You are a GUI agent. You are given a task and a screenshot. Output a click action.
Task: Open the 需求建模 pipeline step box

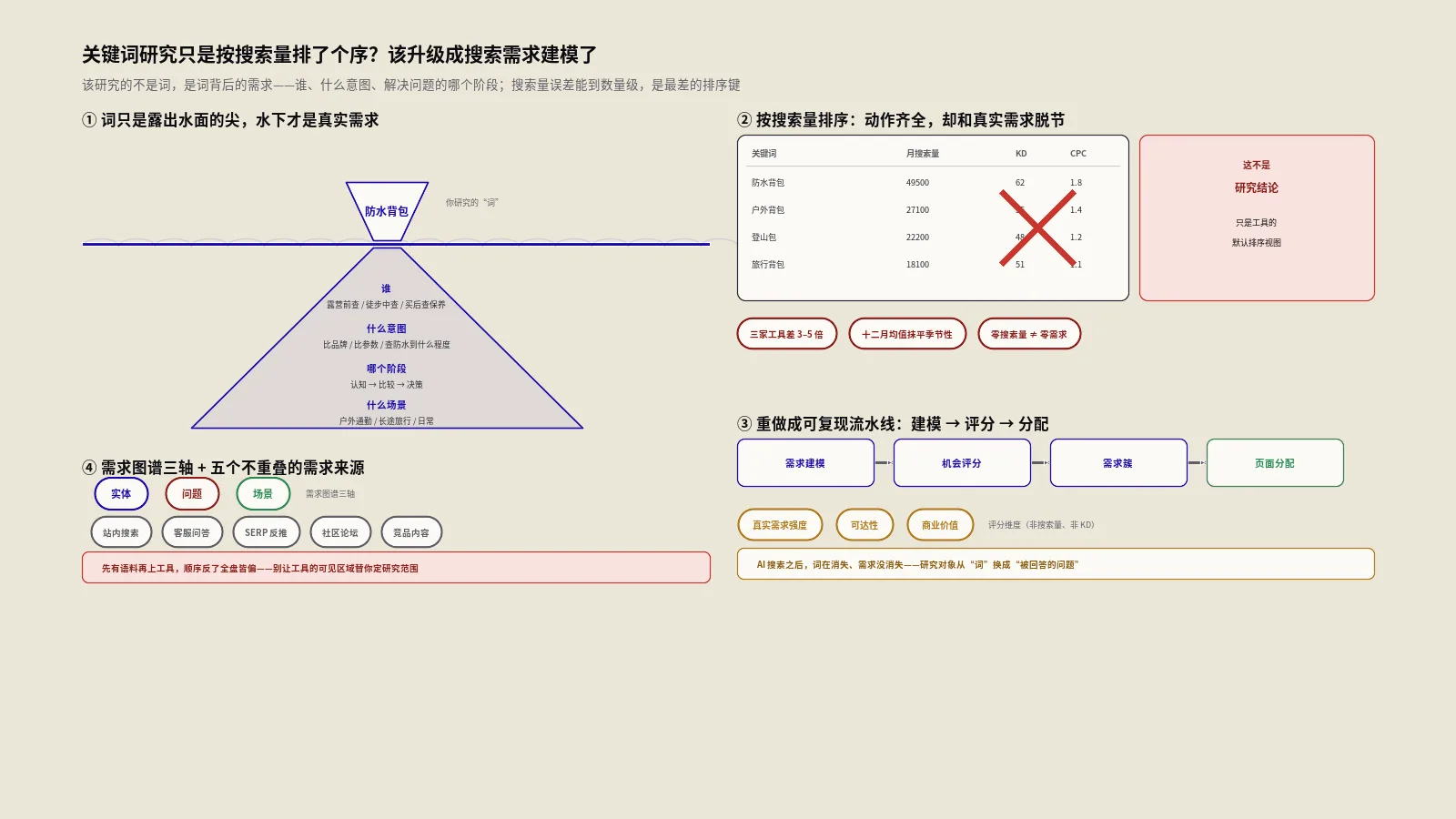tap(805, 463)
